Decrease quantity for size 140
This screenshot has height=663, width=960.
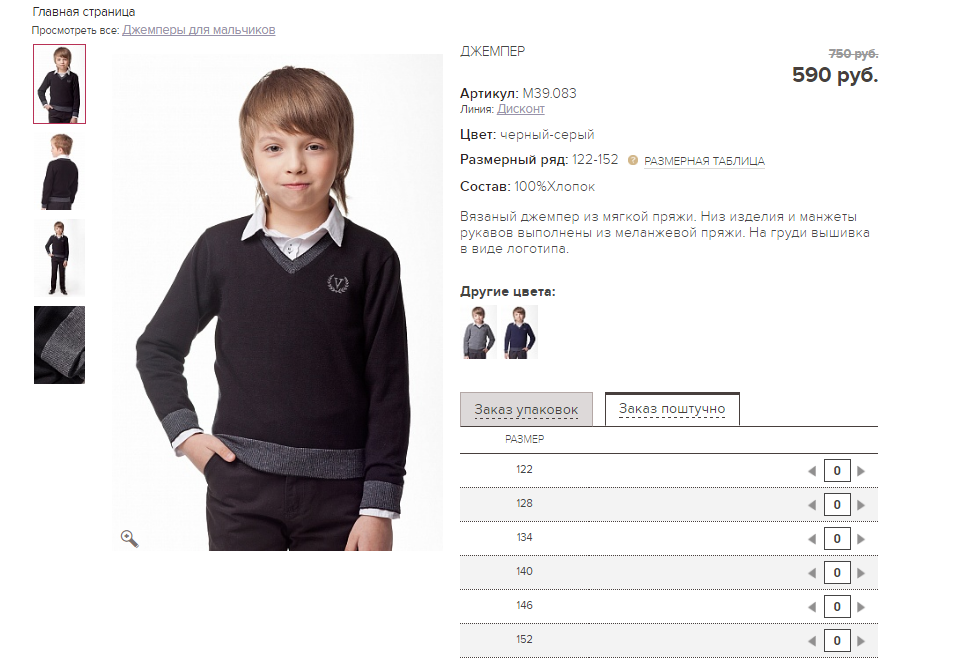812,573
